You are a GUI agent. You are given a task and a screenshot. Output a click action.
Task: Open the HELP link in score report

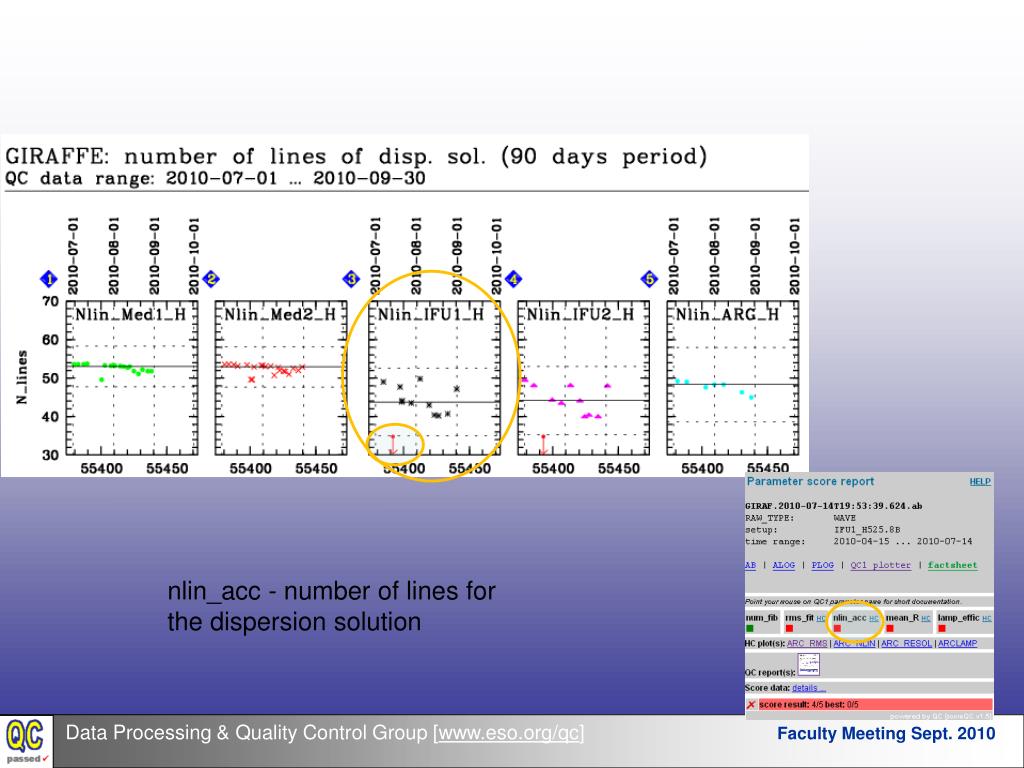point(980,482)
